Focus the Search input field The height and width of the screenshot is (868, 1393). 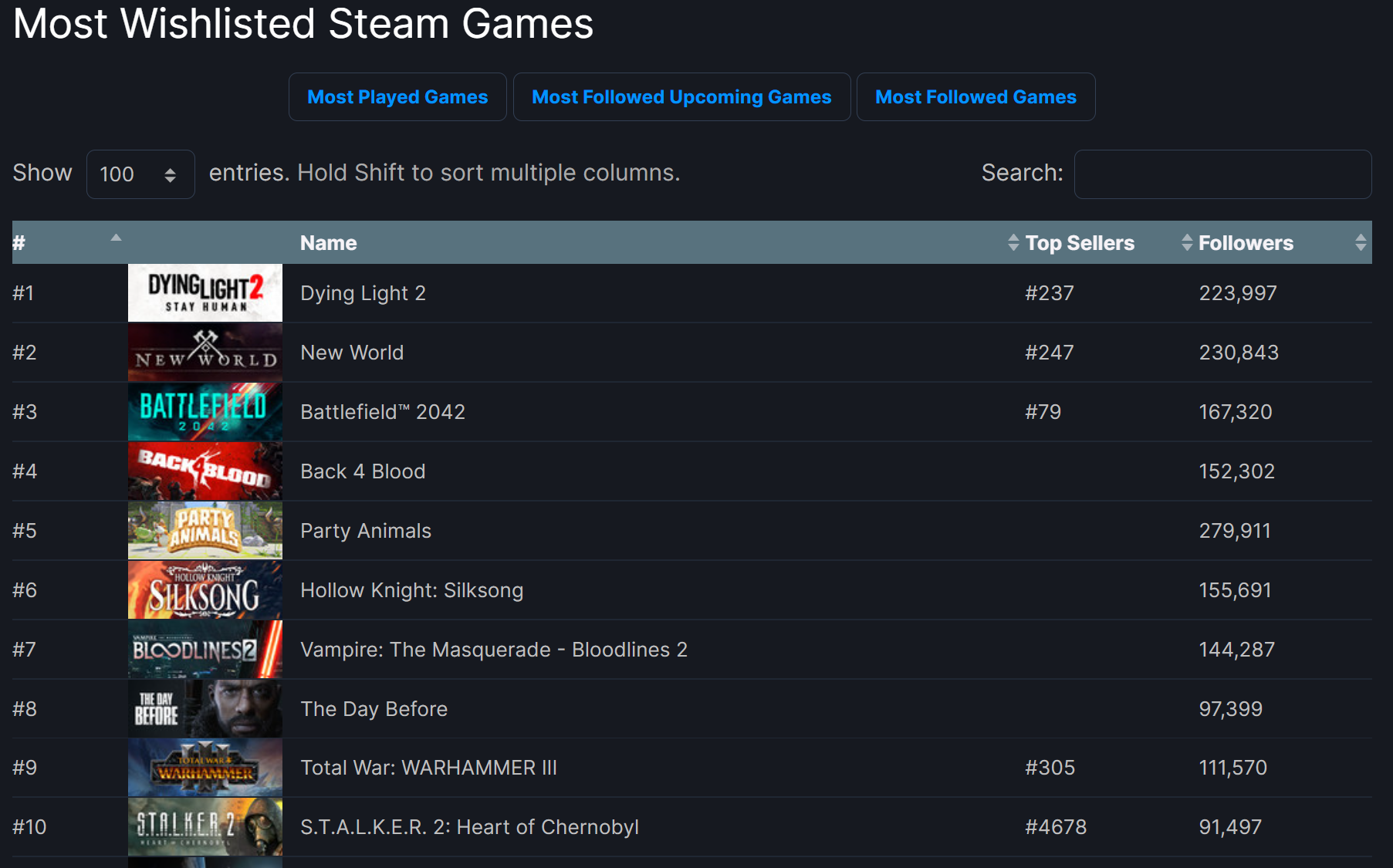coord(1222,174)
